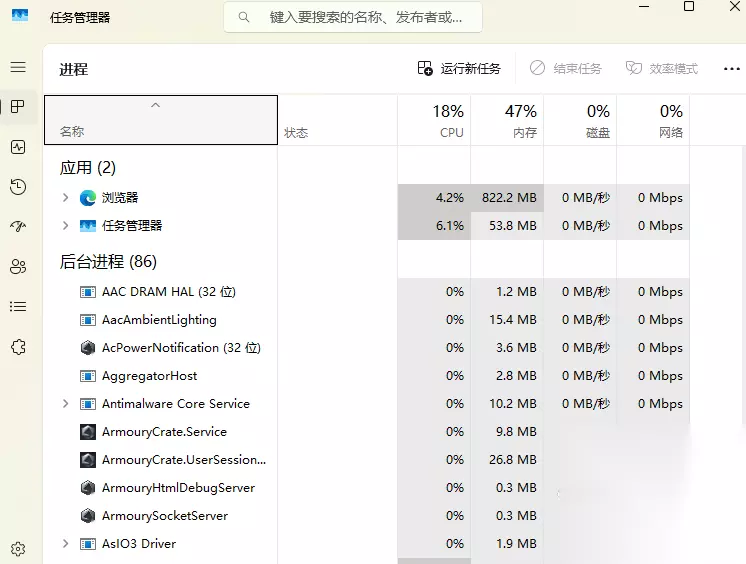Screen dimensions: 746x564
Task: Maximize the Task Manager window
Action: pos(688,6)
